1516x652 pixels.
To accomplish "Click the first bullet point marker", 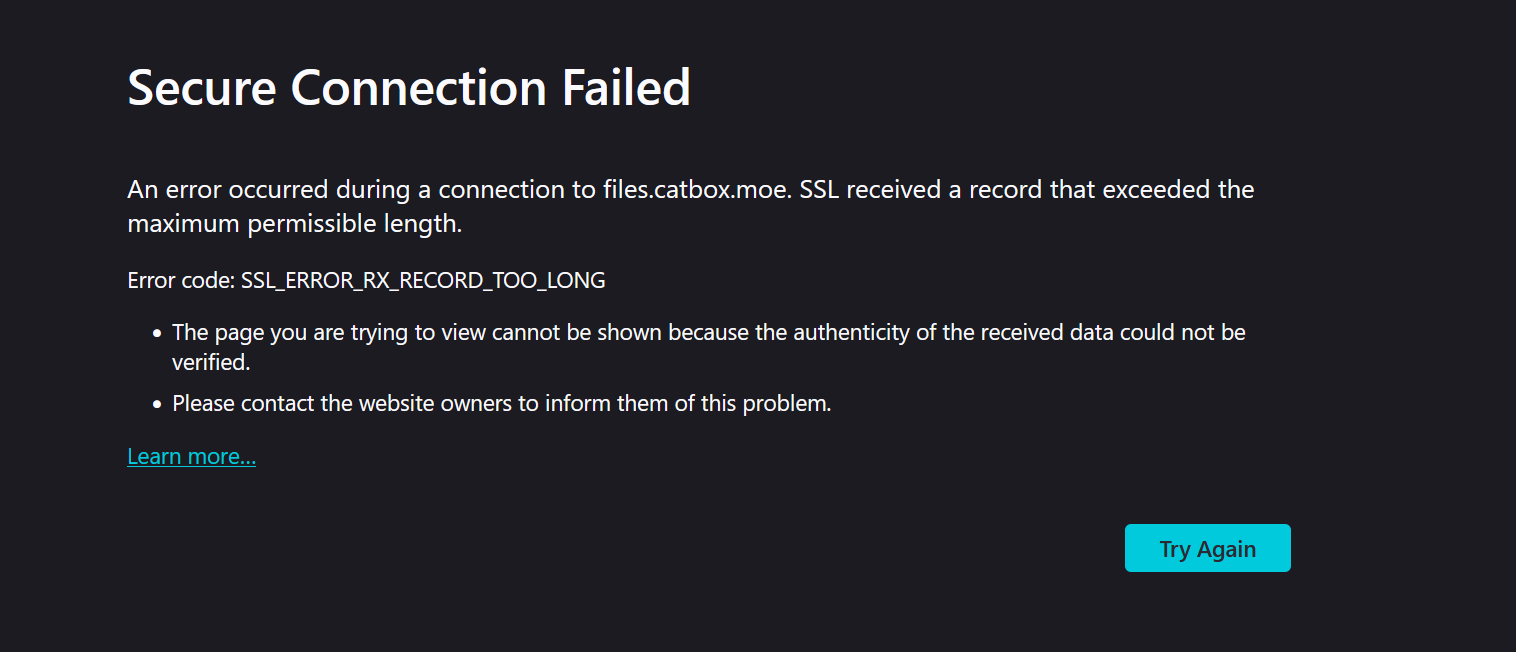I will [157, 333].
